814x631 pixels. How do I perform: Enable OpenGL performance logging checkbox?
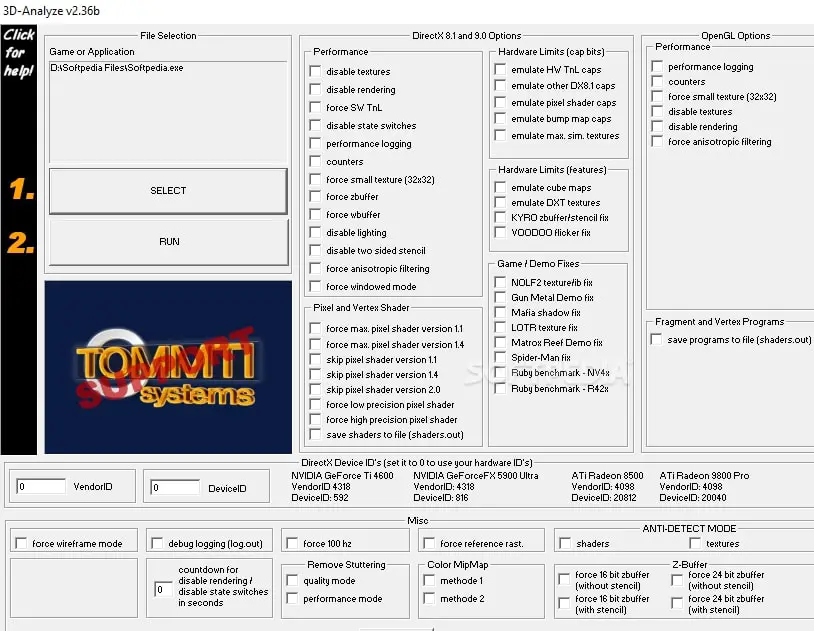657,67
